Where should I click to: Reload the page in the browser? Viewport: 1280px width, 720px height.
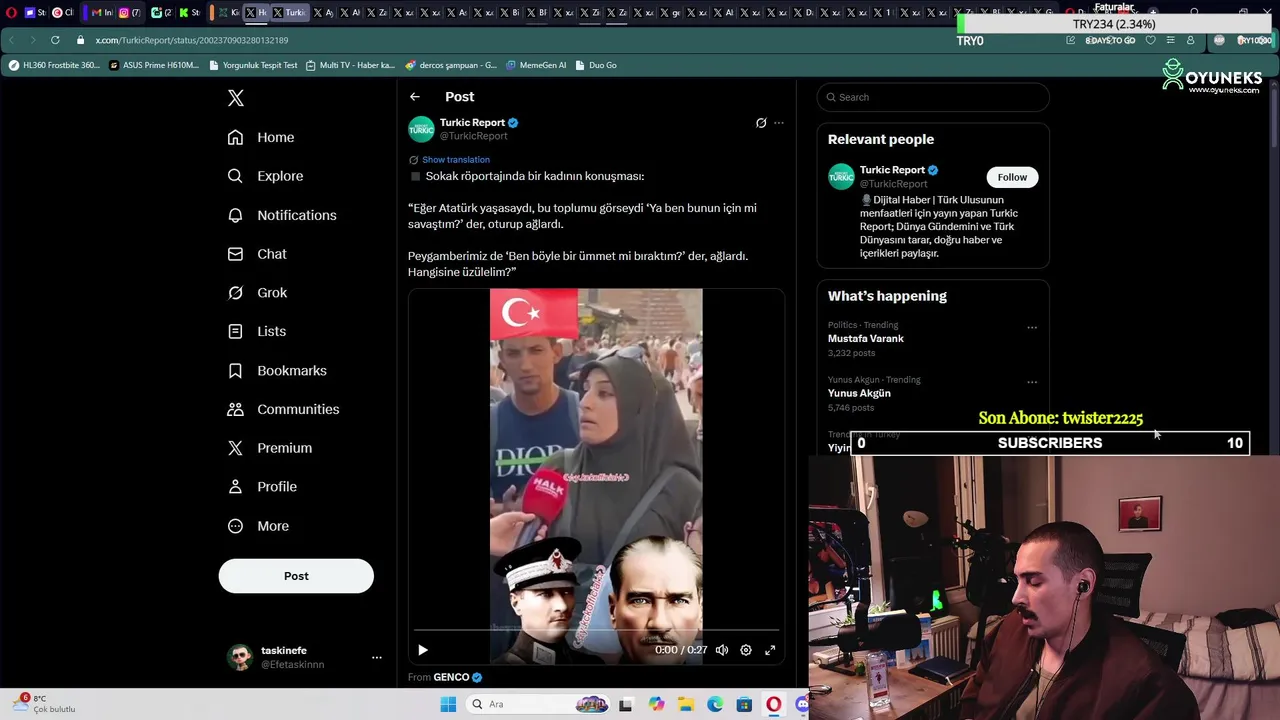point(54,40)
